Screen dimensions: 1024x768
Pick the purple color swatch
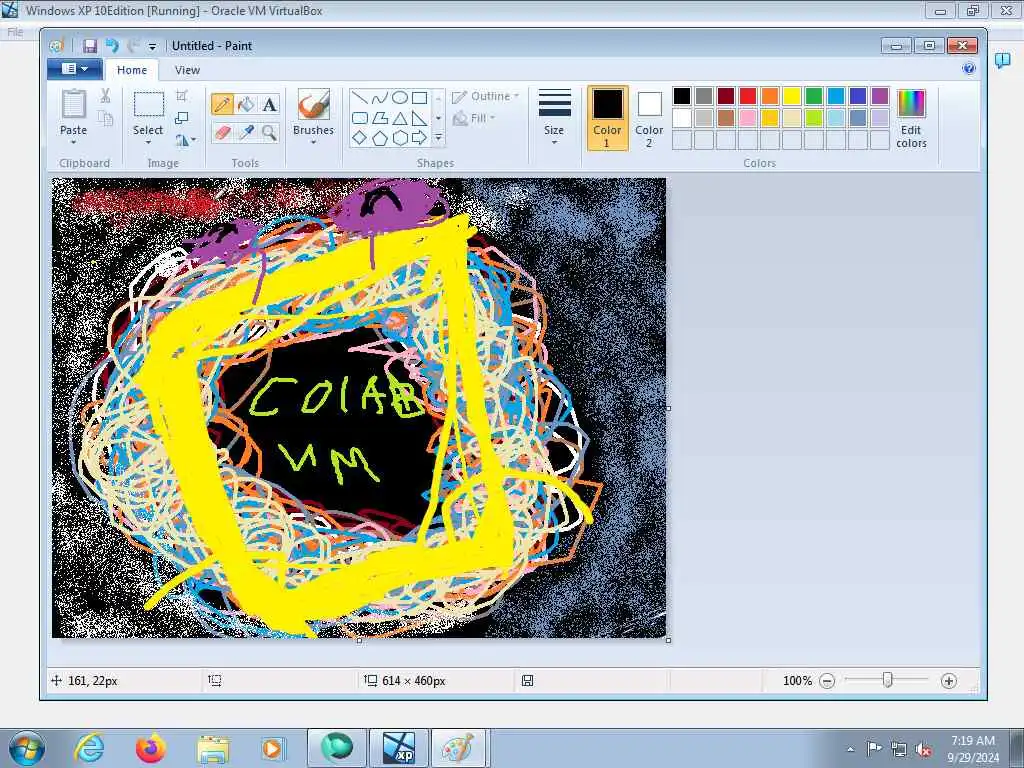880,96
